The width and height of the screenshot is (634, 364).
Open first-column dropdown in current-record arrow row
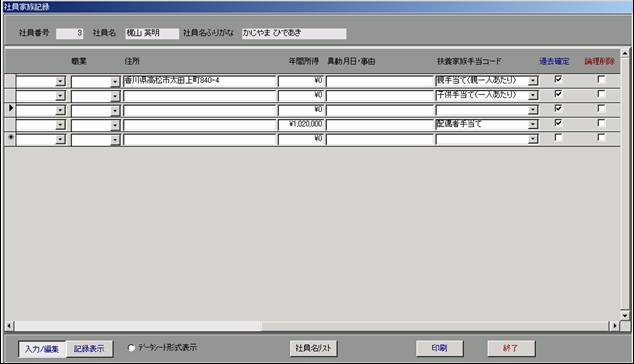(x=60, y=110)
